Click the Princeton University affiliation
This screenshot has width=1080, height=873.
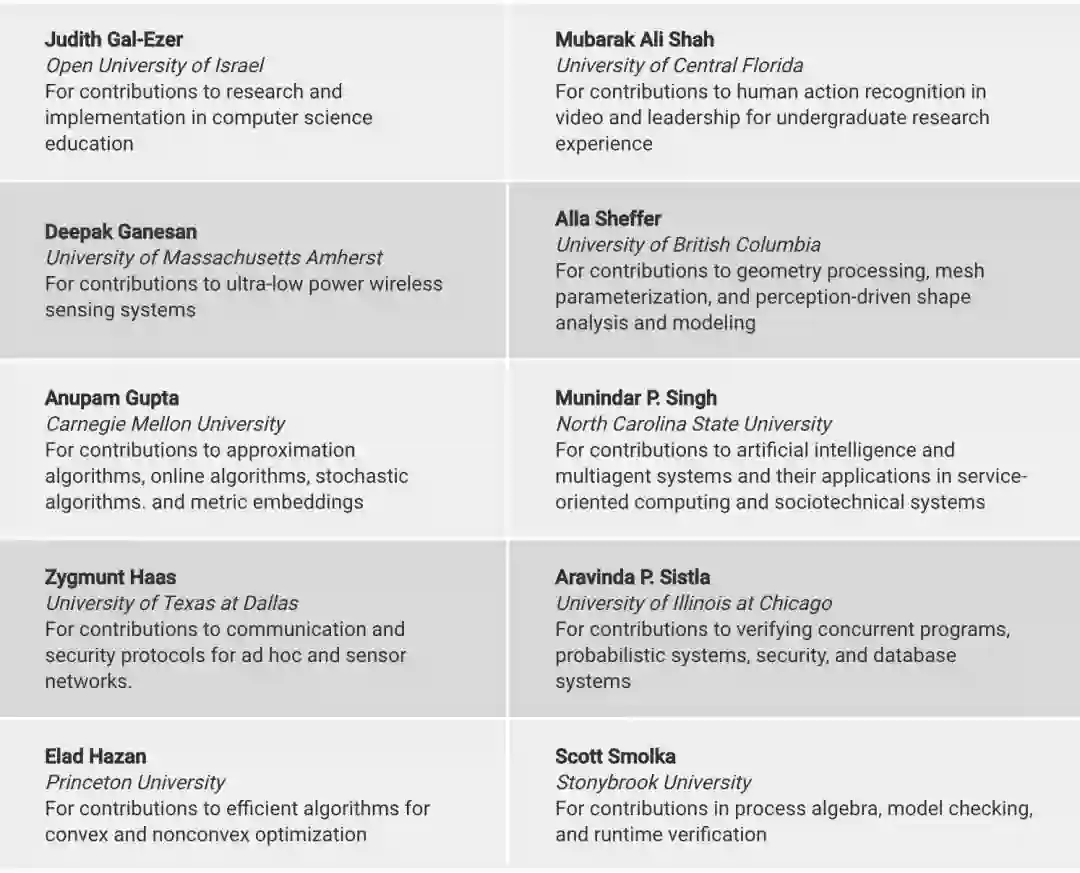point(135,782)
